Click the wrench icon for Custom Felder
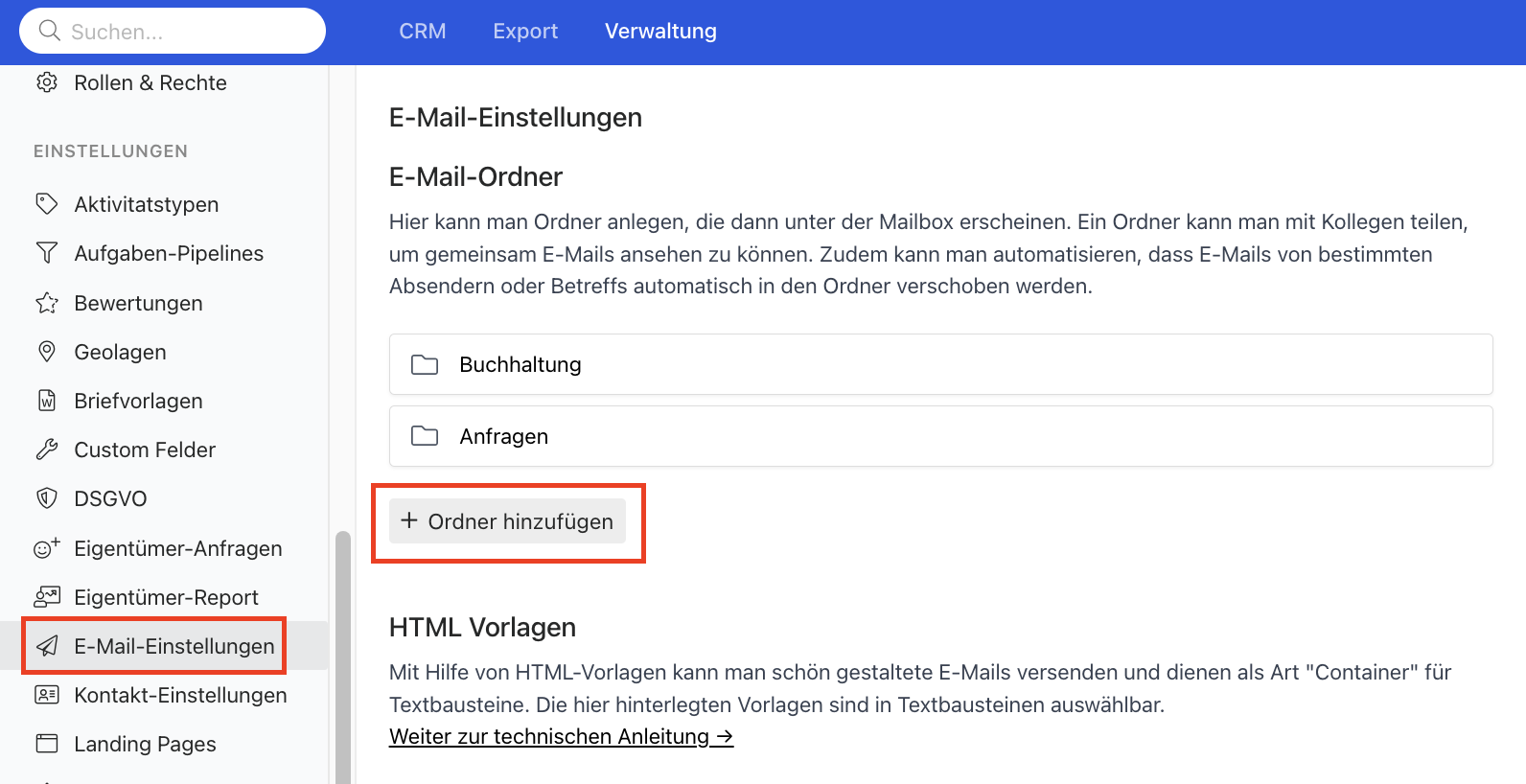This screenshot has width=1526, height=784. coord(46,450)
